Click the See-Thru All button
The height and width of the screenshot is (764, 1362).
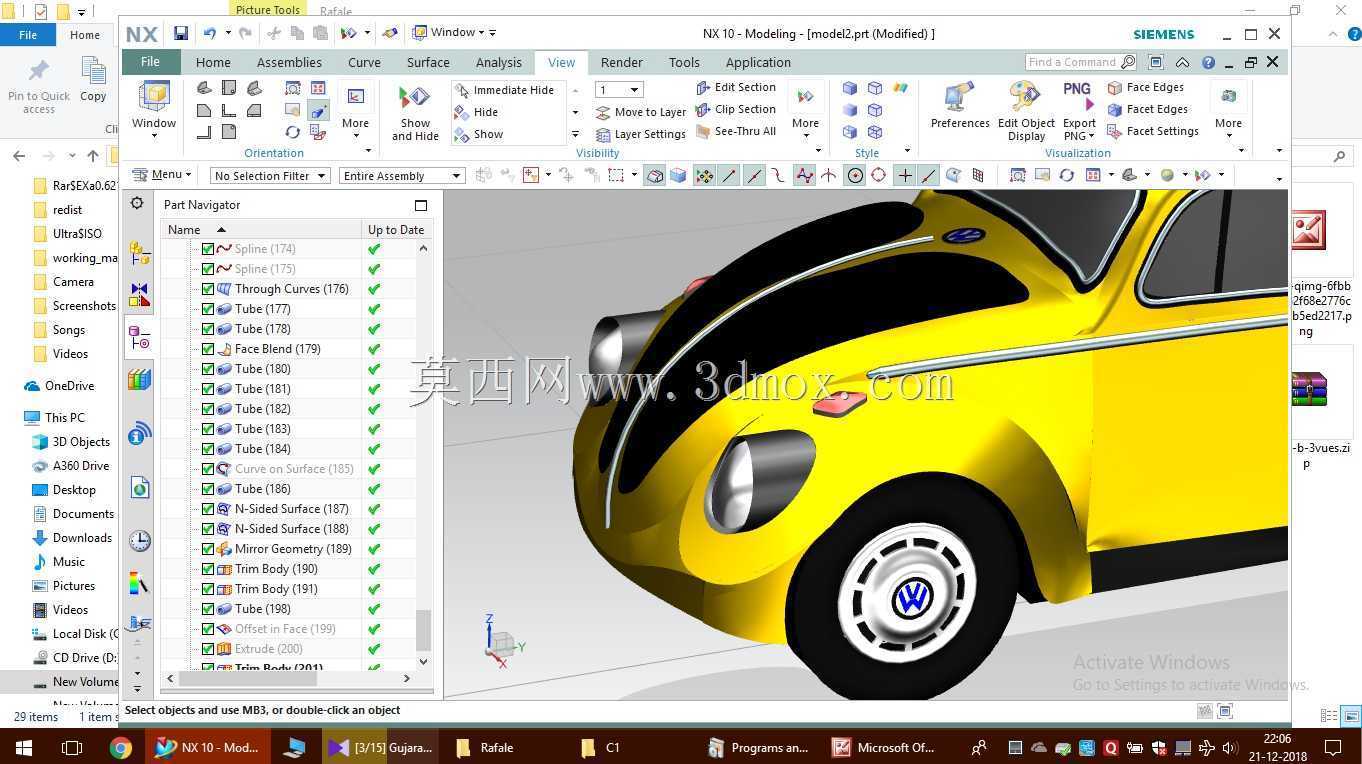736,131
